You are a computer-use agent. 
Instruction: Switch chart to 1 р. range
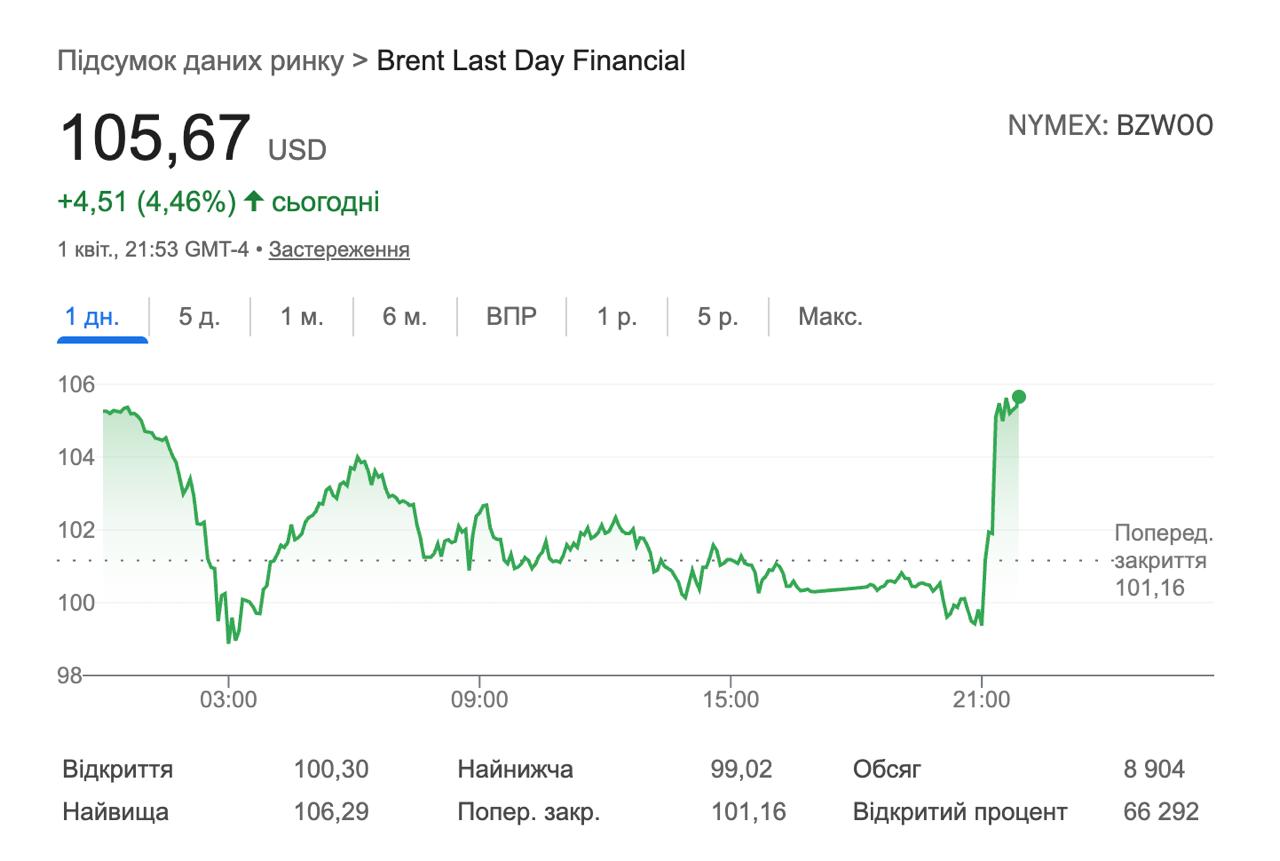click(x=617, y=317)
